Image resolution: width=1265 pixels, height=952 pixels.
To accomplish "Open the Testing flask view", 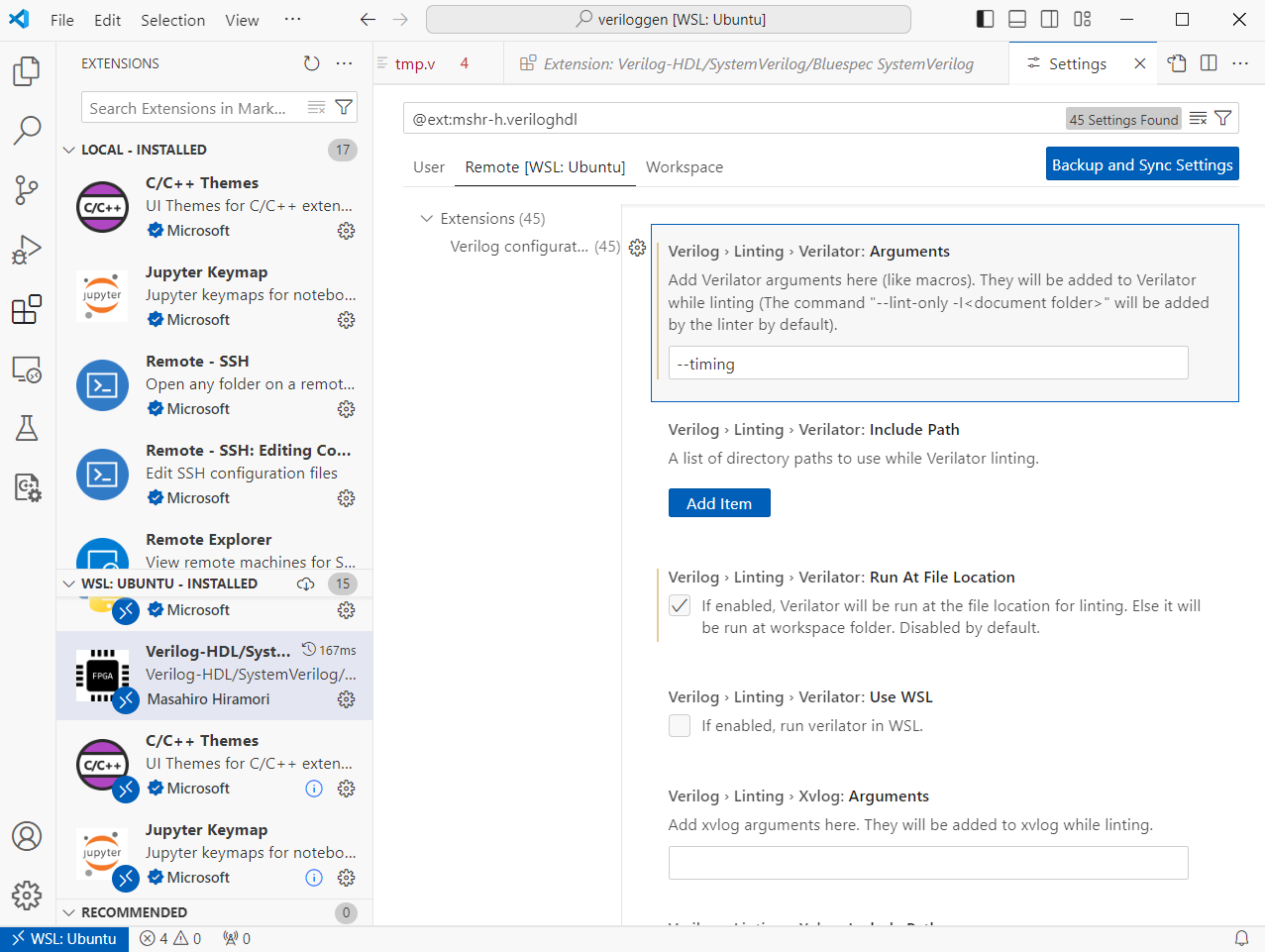I will (x=27, y=428).
